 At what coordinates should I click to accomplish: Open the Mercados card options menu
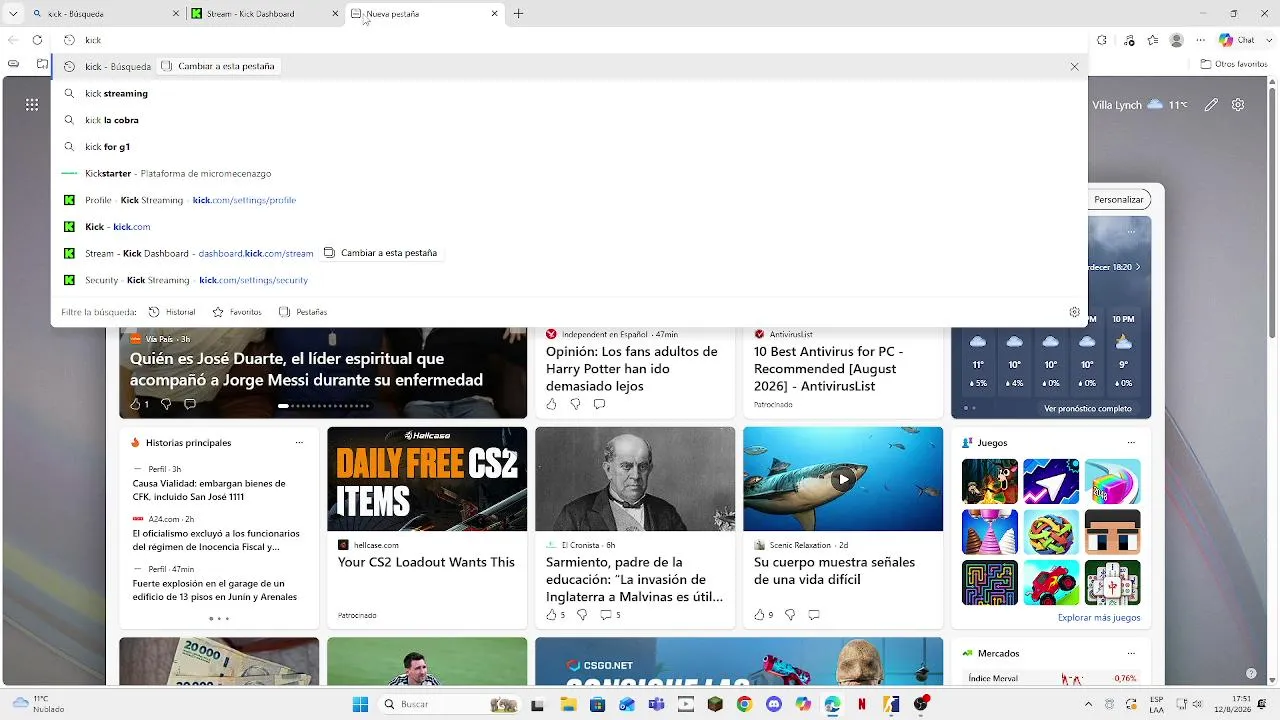pos(1131,653)
